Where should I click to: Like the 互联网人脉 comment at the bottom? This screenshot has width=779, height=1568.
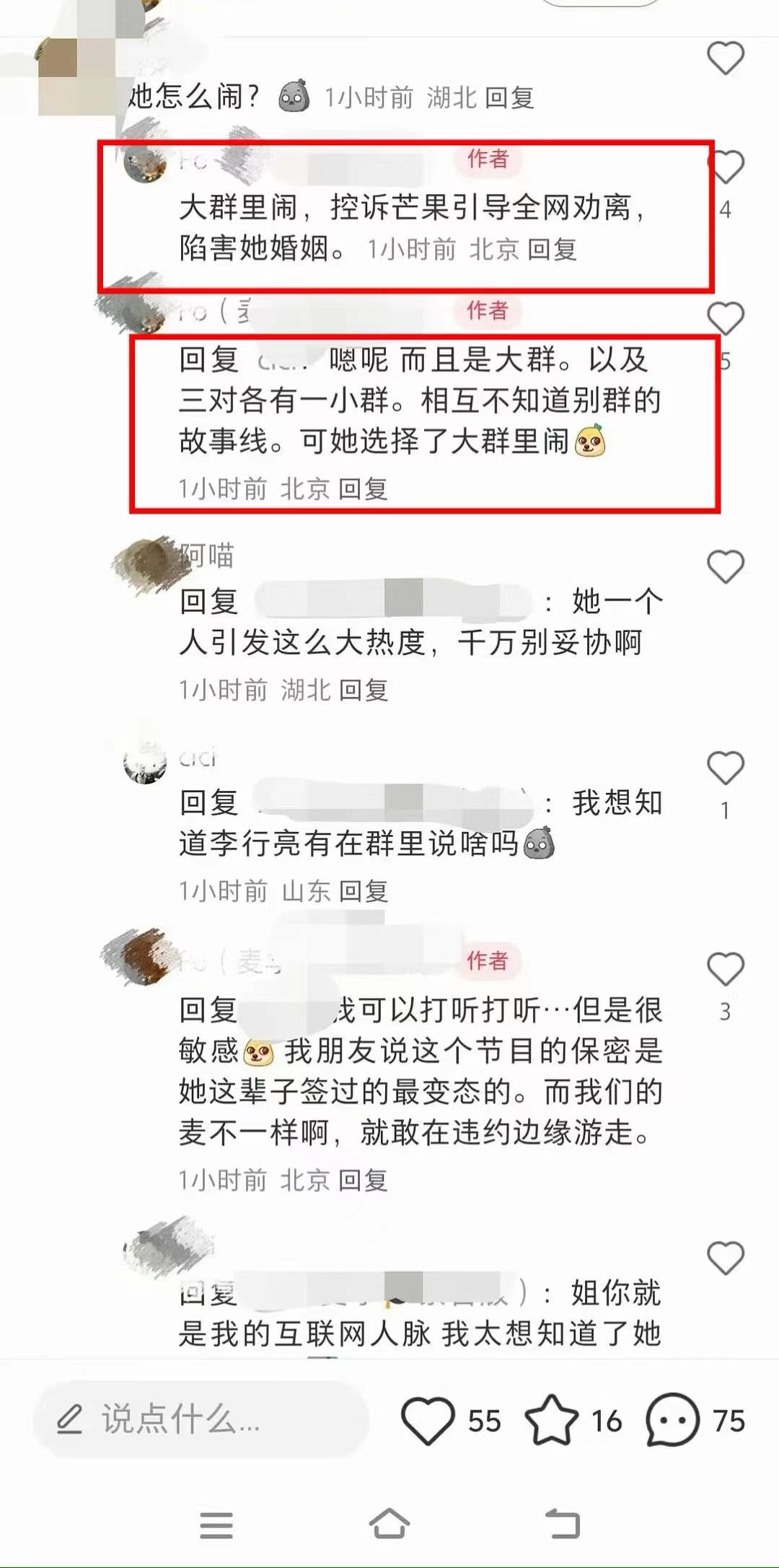pos(725,1258)
